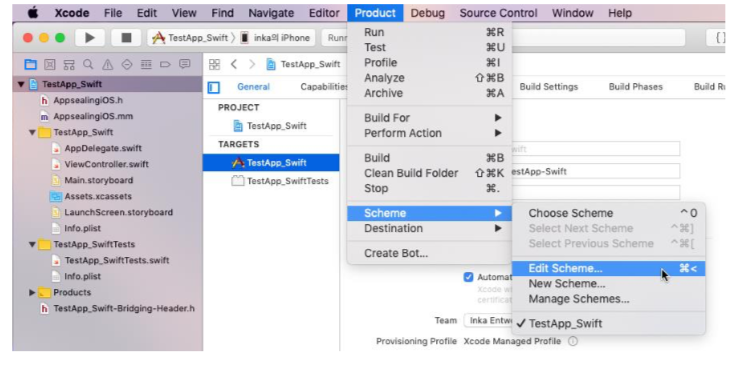Open the Project navigator folder icon

tap(31, 64)
